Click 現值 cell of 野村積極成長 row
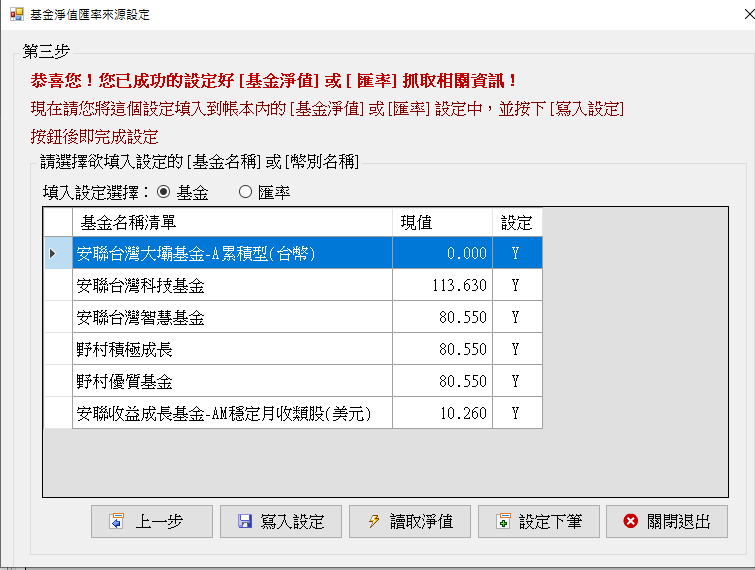Image resolution: width=755 pixels, height=570 pixels. click(x=443, y=349)
